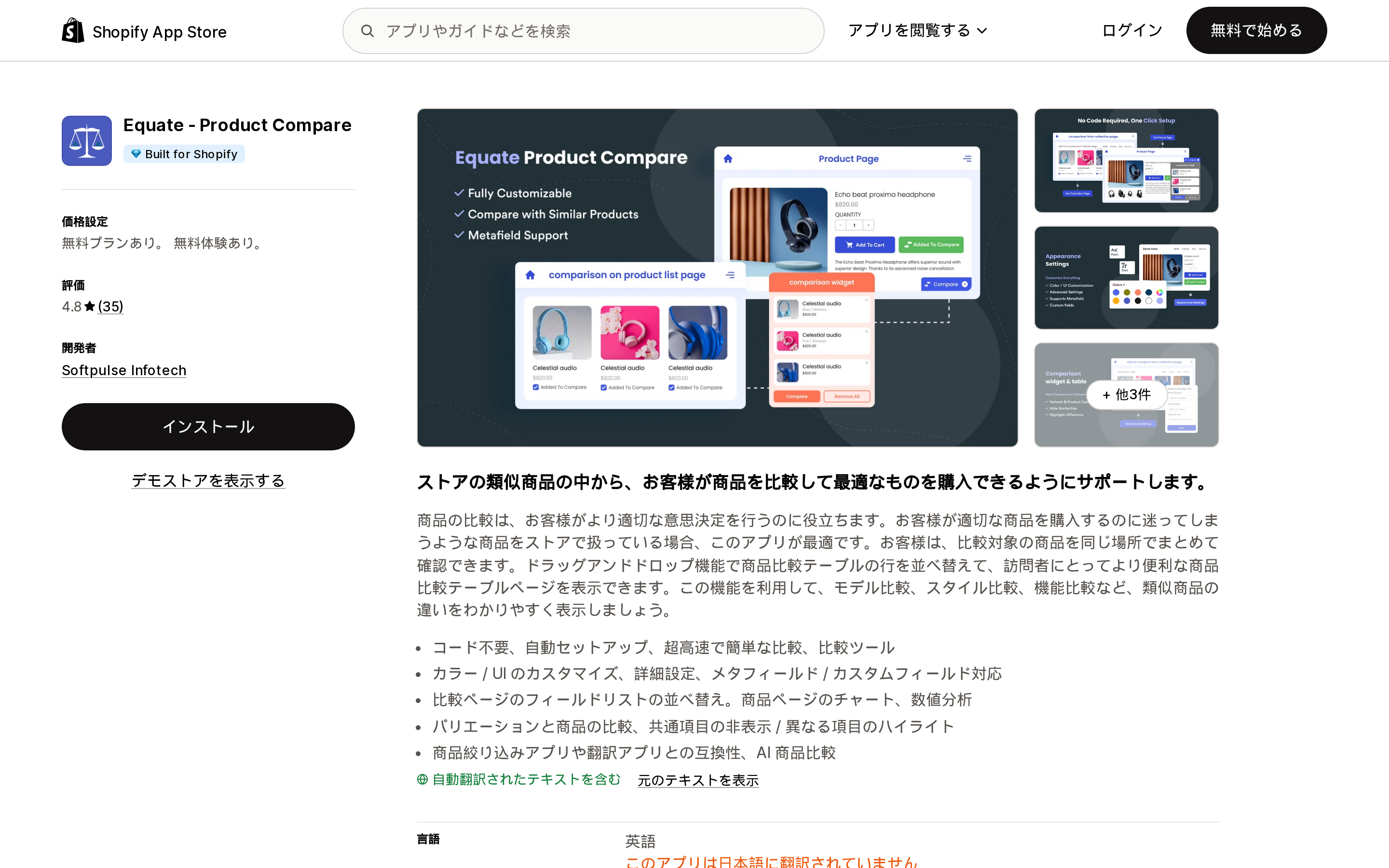Open the + 他3件 more screenshots pill
The image size is (1389, 868).
pos(1126,395)
